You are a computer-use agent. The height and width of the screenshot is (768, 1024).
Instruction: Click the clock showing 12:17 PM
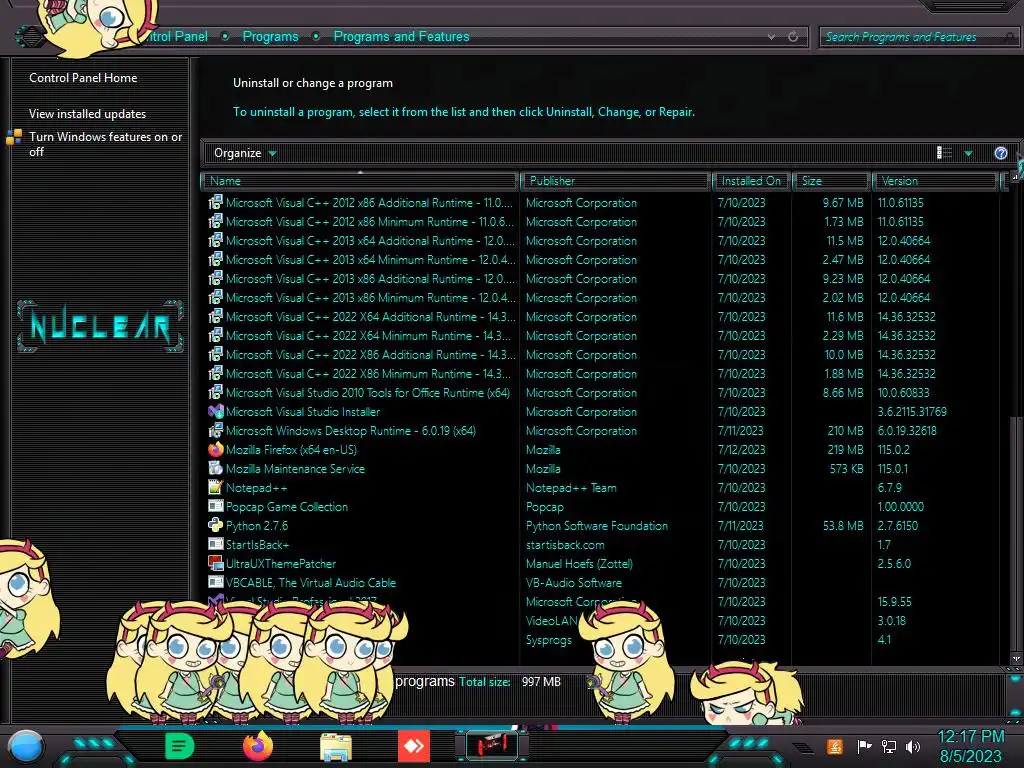point(970,737)
